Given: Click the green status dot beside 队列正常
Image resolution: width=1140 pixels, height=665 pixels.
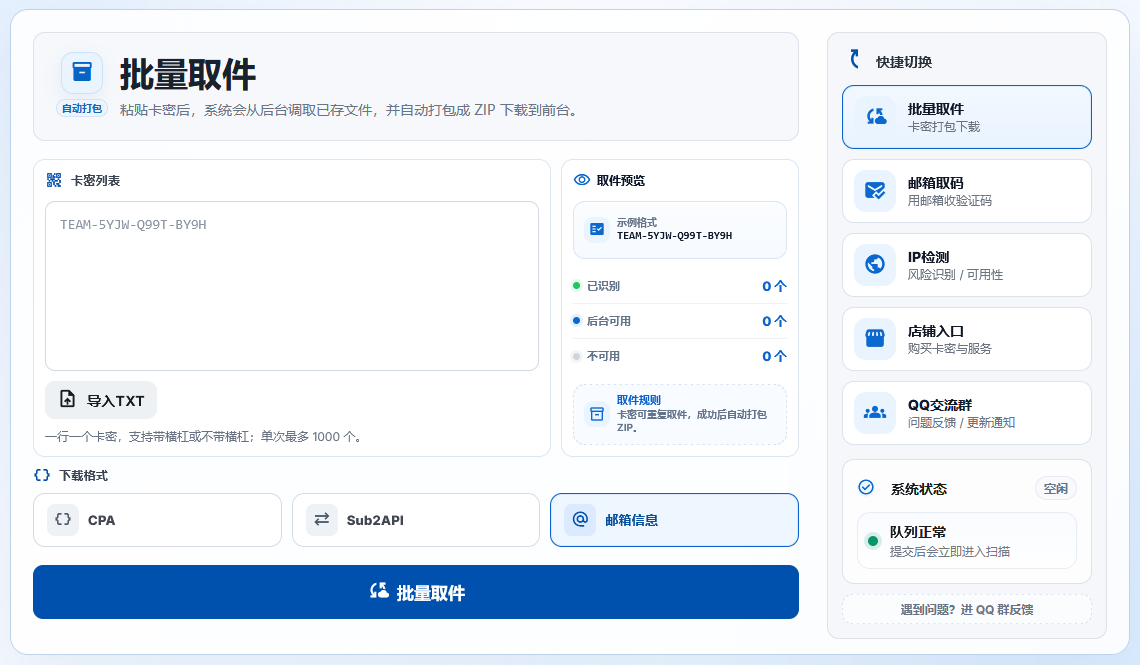Looking at the screenshot, I should click(x=873, y=541).
